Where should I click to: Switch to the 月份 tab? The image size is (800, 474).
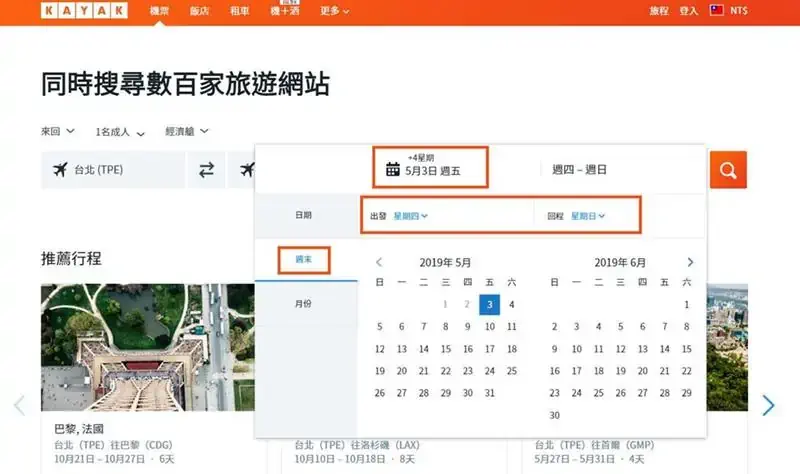coord(303,303)
